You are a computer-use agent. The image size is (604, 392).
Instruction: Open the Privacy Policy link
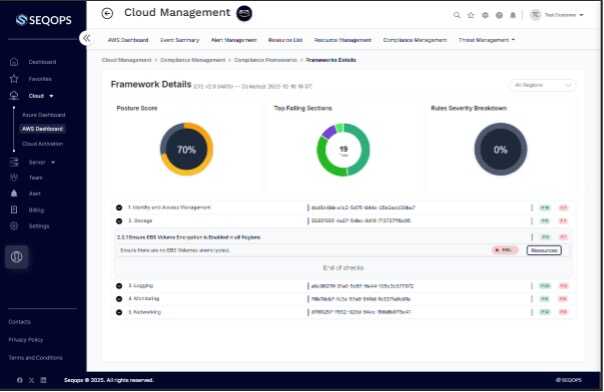26,340
